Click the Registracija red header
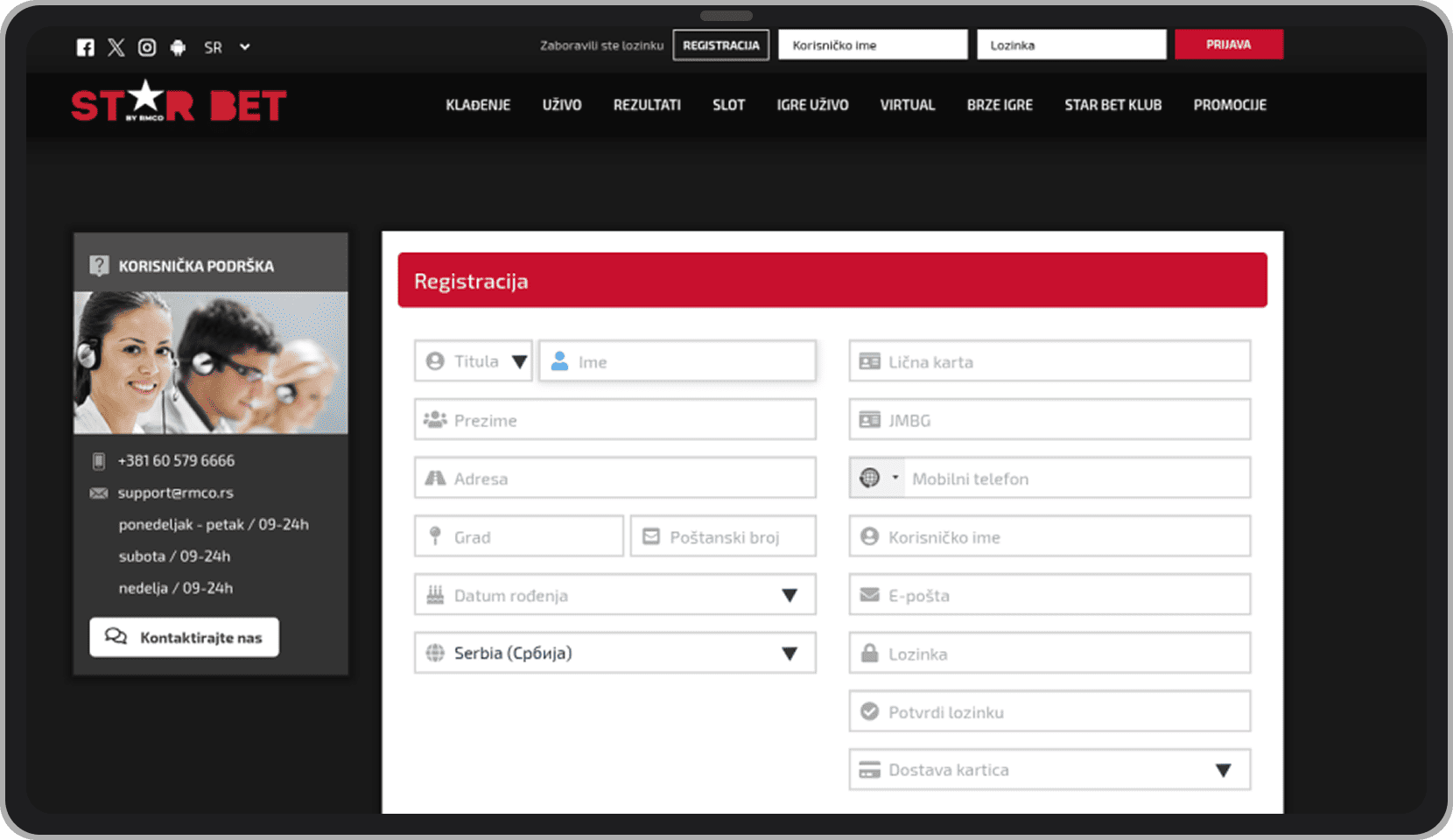Image resolution: width=1453 pixels, height=840 pixels. click(x=832, y=280)
